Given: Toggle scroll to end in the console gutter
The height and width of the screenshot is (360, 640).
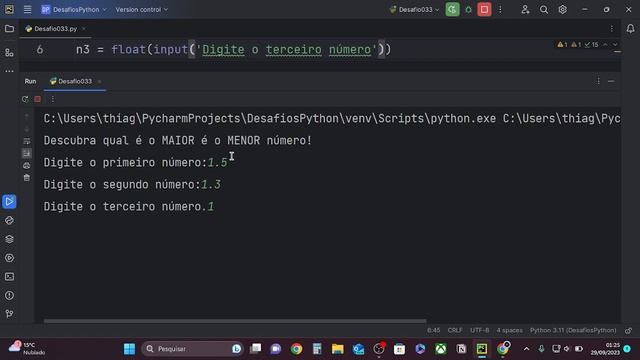Looking at the screenshot, I should coord(27,153).
